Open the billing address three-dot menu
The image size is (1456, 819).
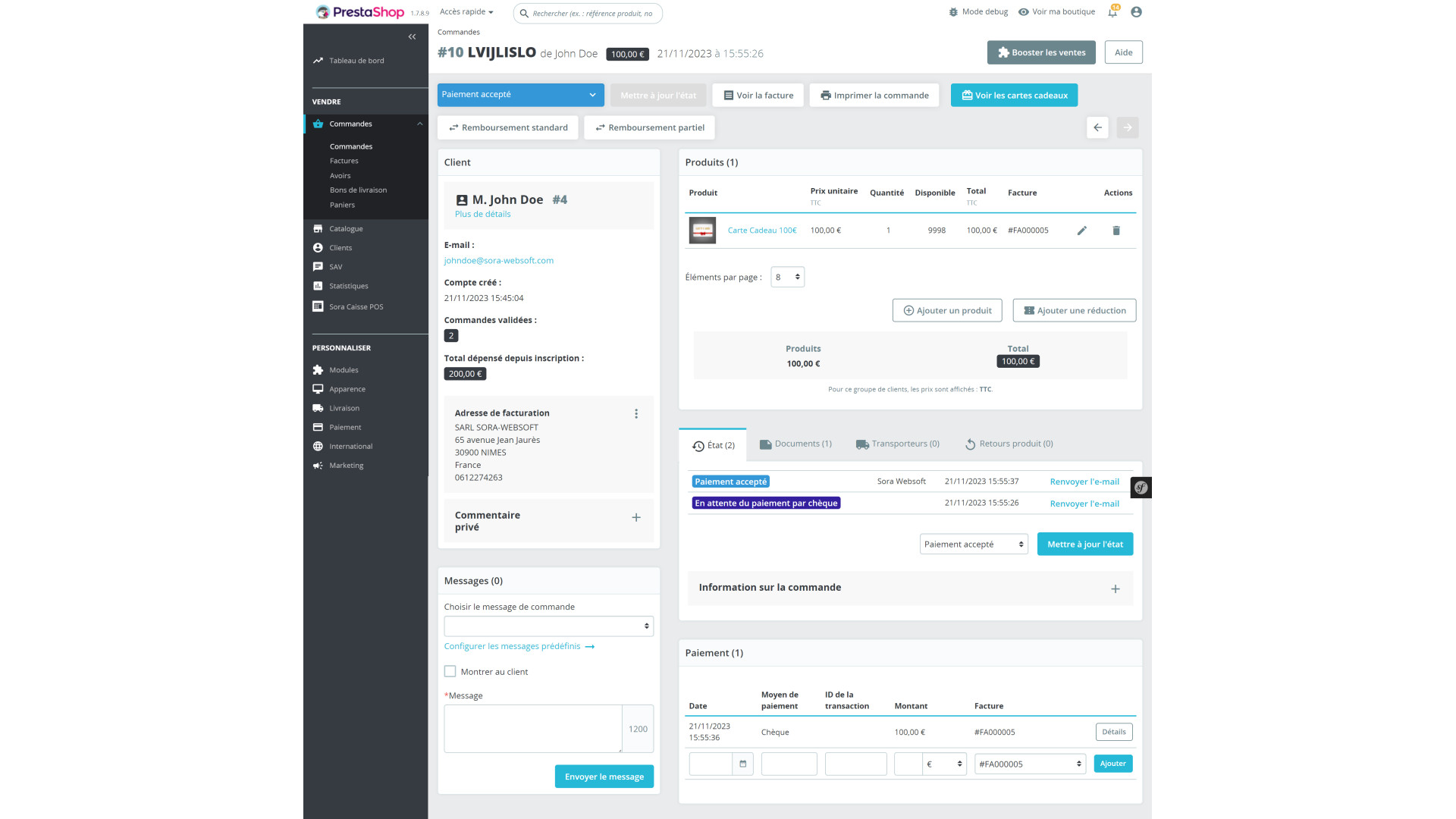(x=636, y=414)
